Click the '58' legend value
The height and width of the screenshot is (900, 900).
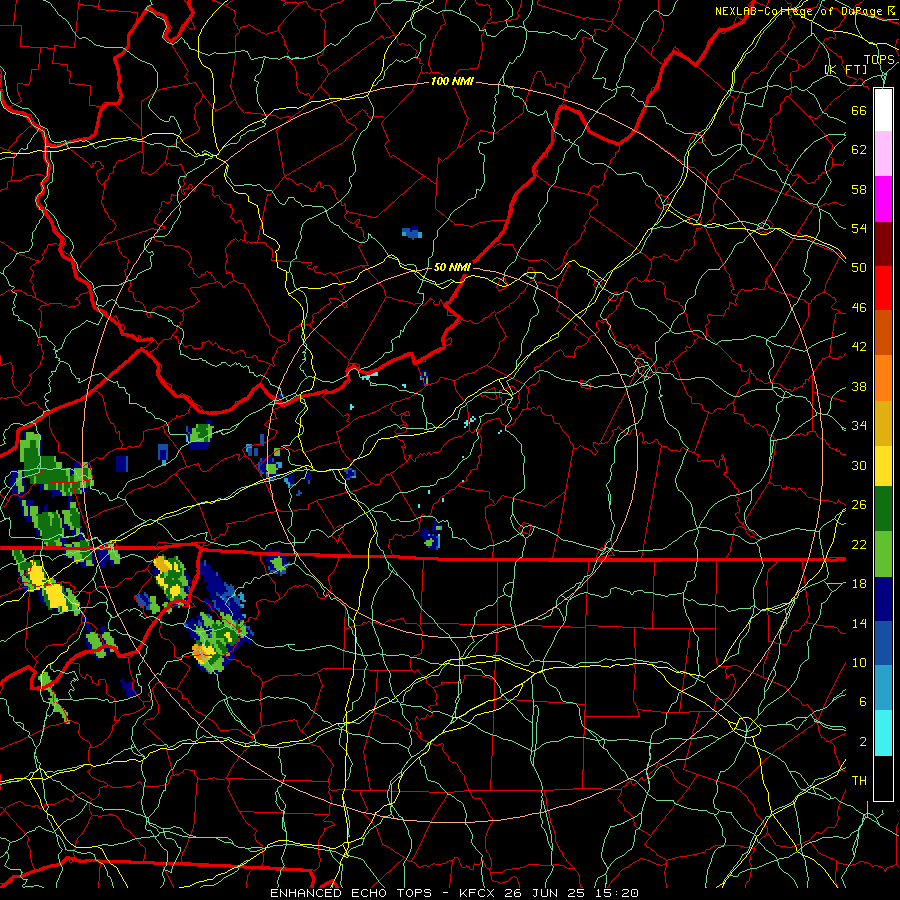click(x=859, y=189)
